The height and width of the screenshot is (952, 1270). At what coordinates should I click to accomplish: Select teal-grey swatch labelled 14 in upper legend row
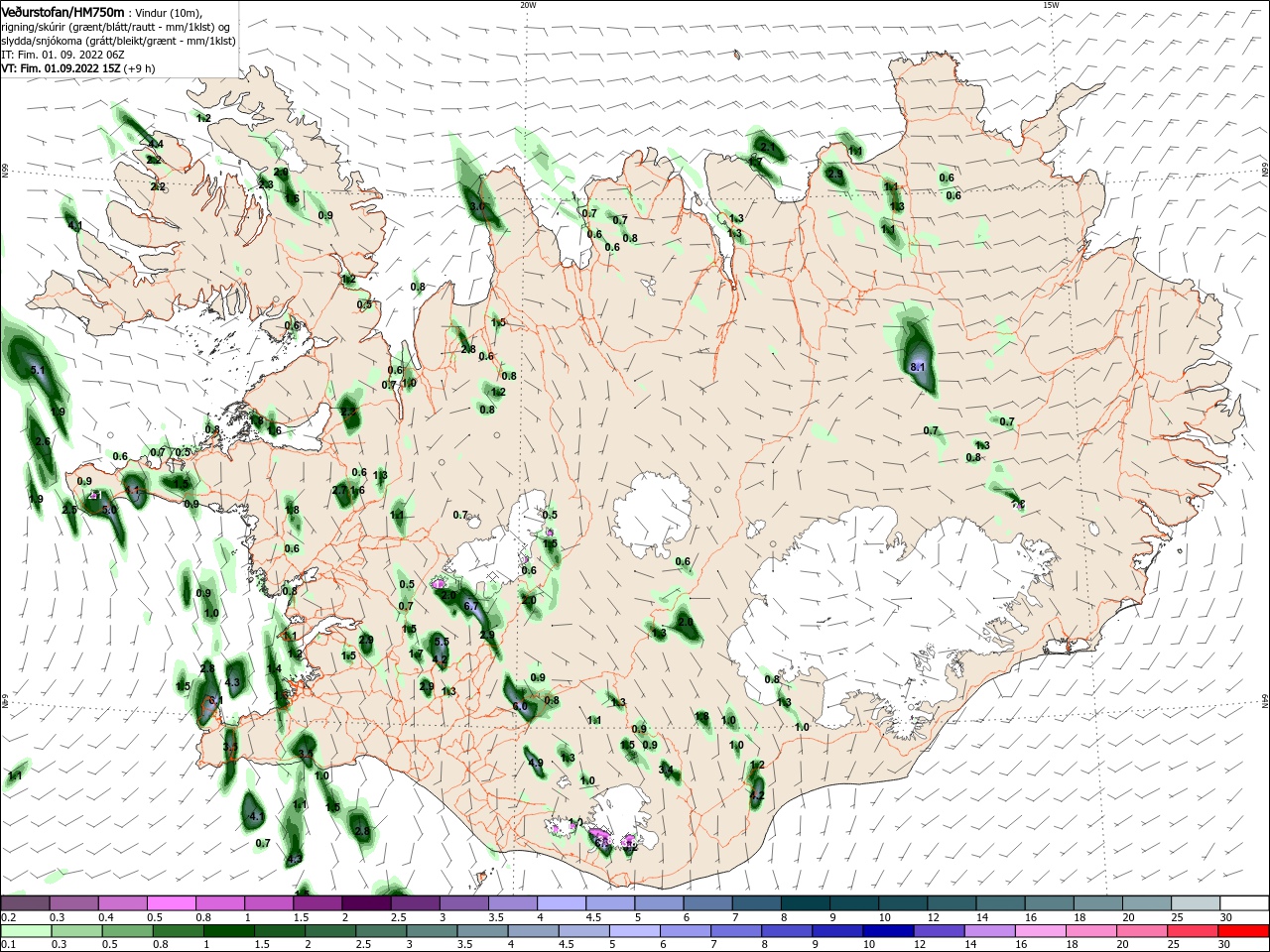point(1001,902)
